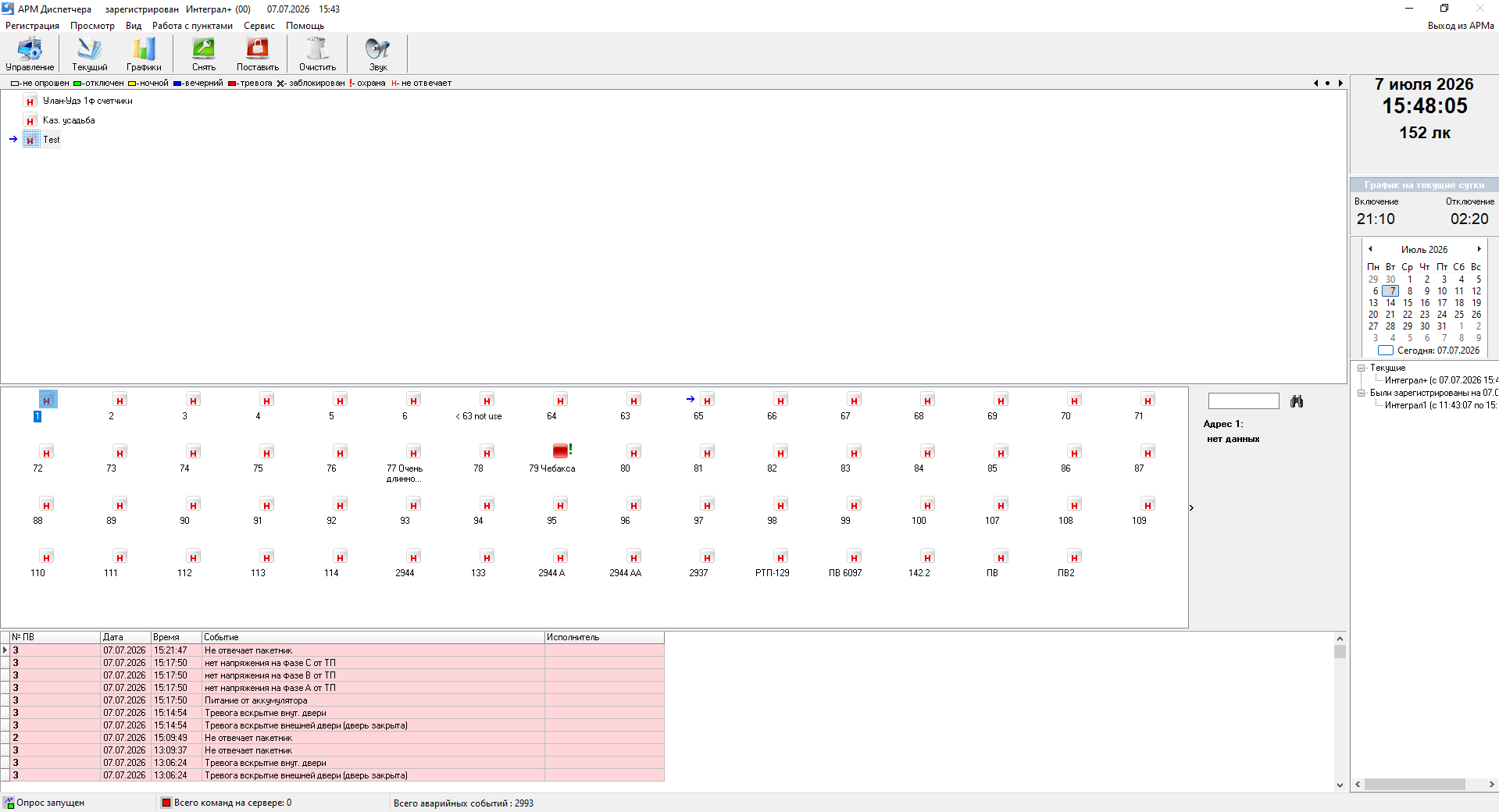
Task: Click the binoculars search icon
Action: pyautogui.click(x=1297, y=401)
